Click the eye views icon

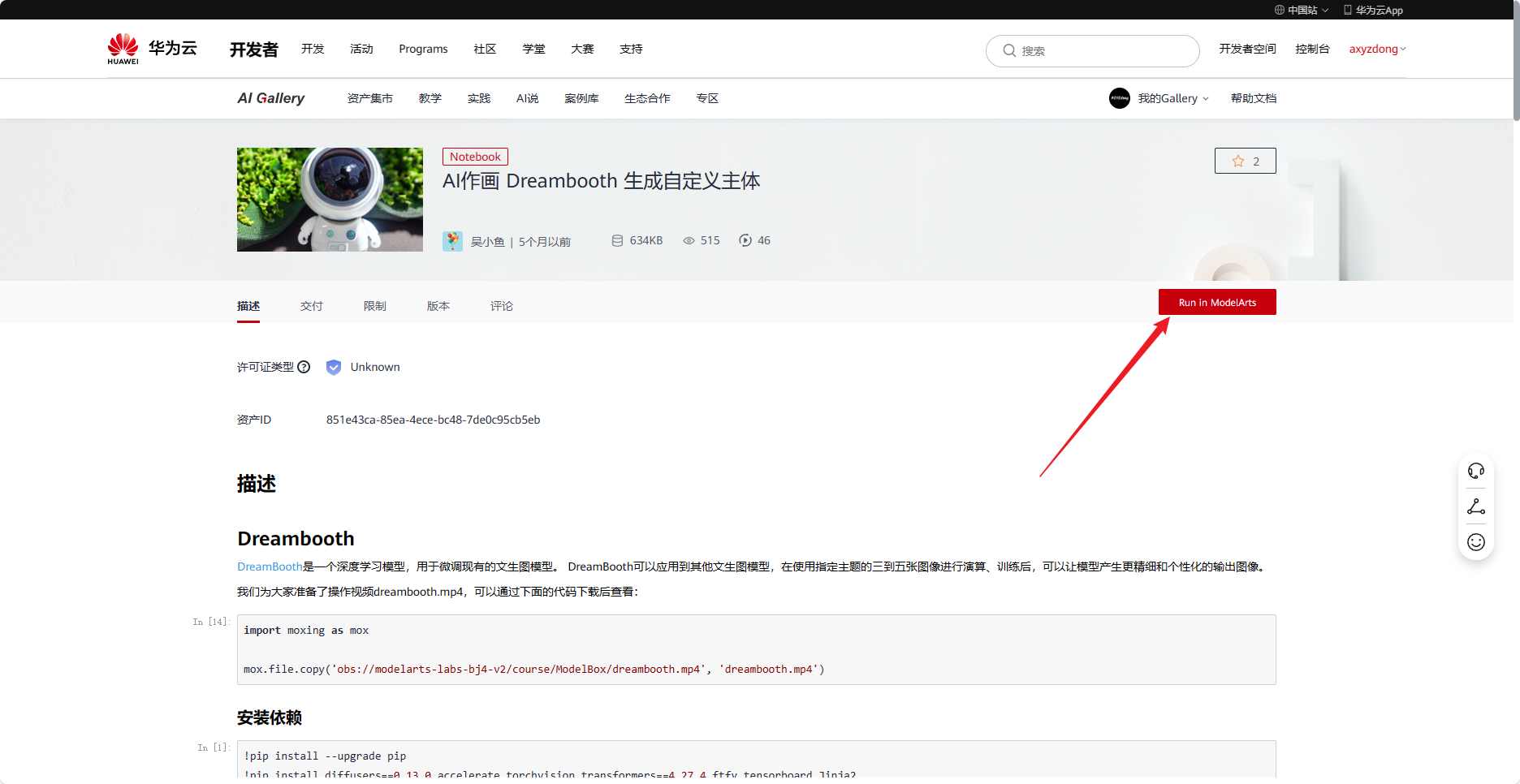click(689, 240)
